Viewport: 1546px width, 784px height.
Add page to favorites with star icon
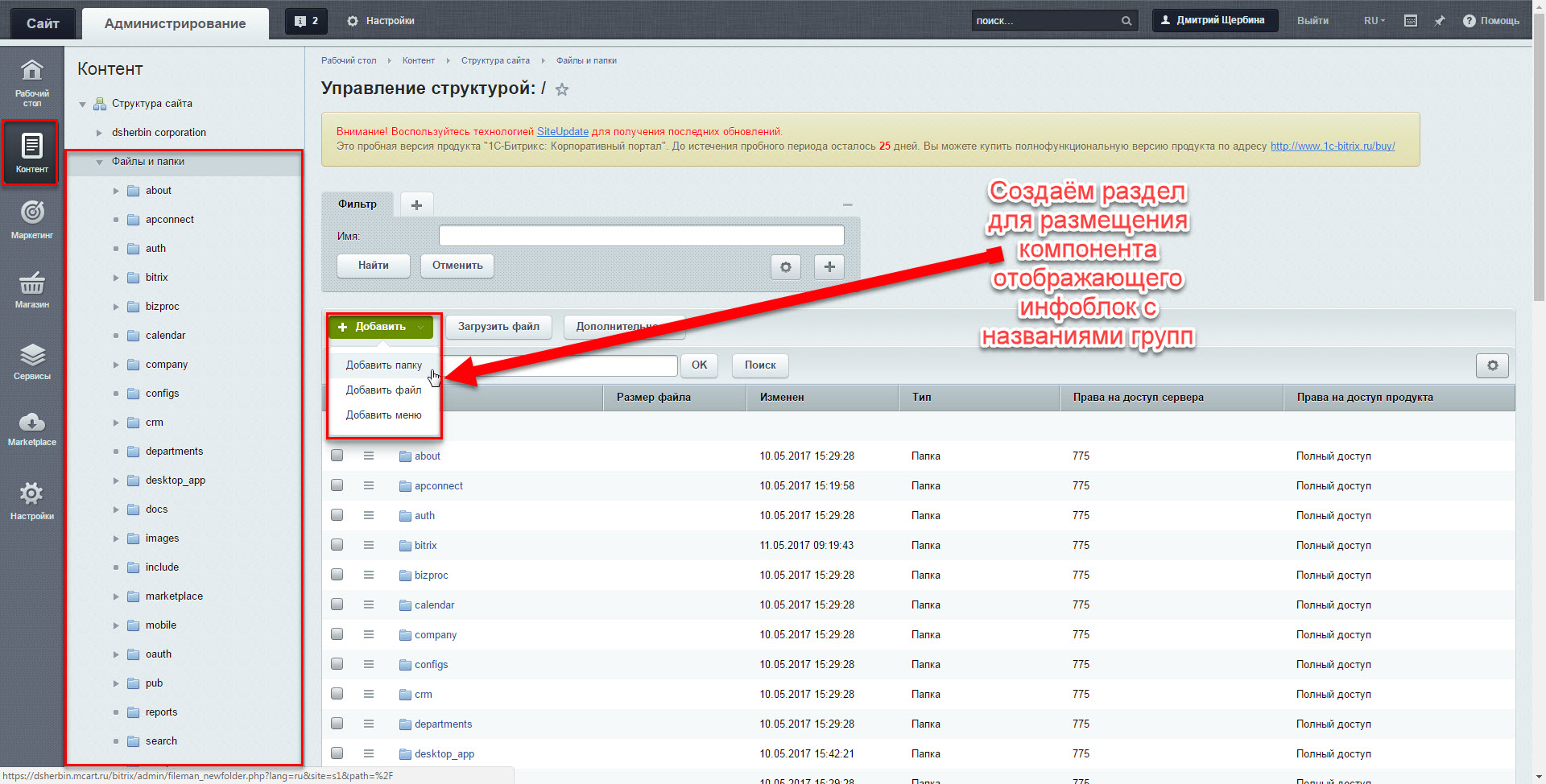point(562,89)
